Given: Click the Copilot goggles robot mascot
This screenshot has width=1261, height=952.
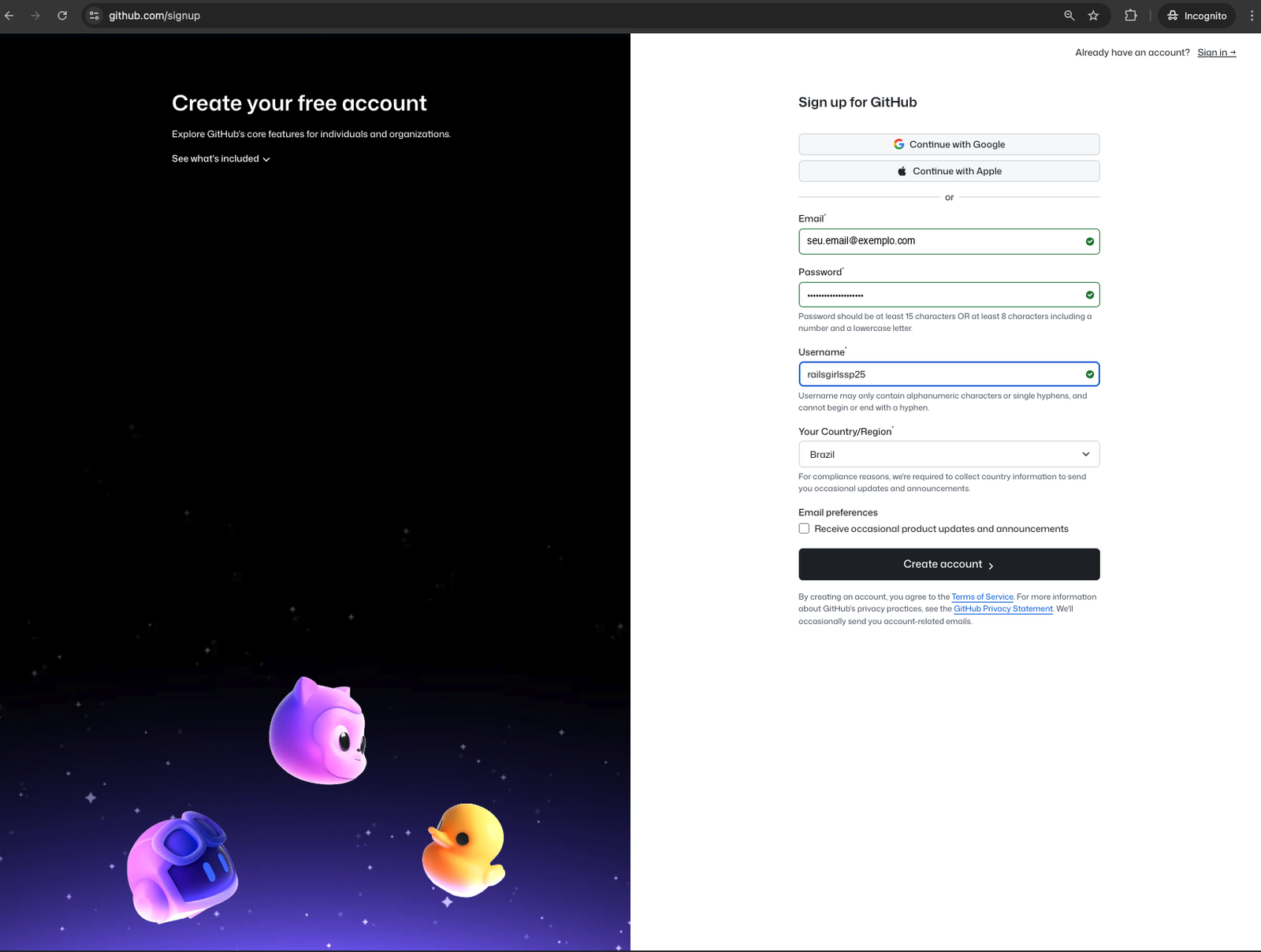Looking at the screenshot, I should (x=182, y=867).
